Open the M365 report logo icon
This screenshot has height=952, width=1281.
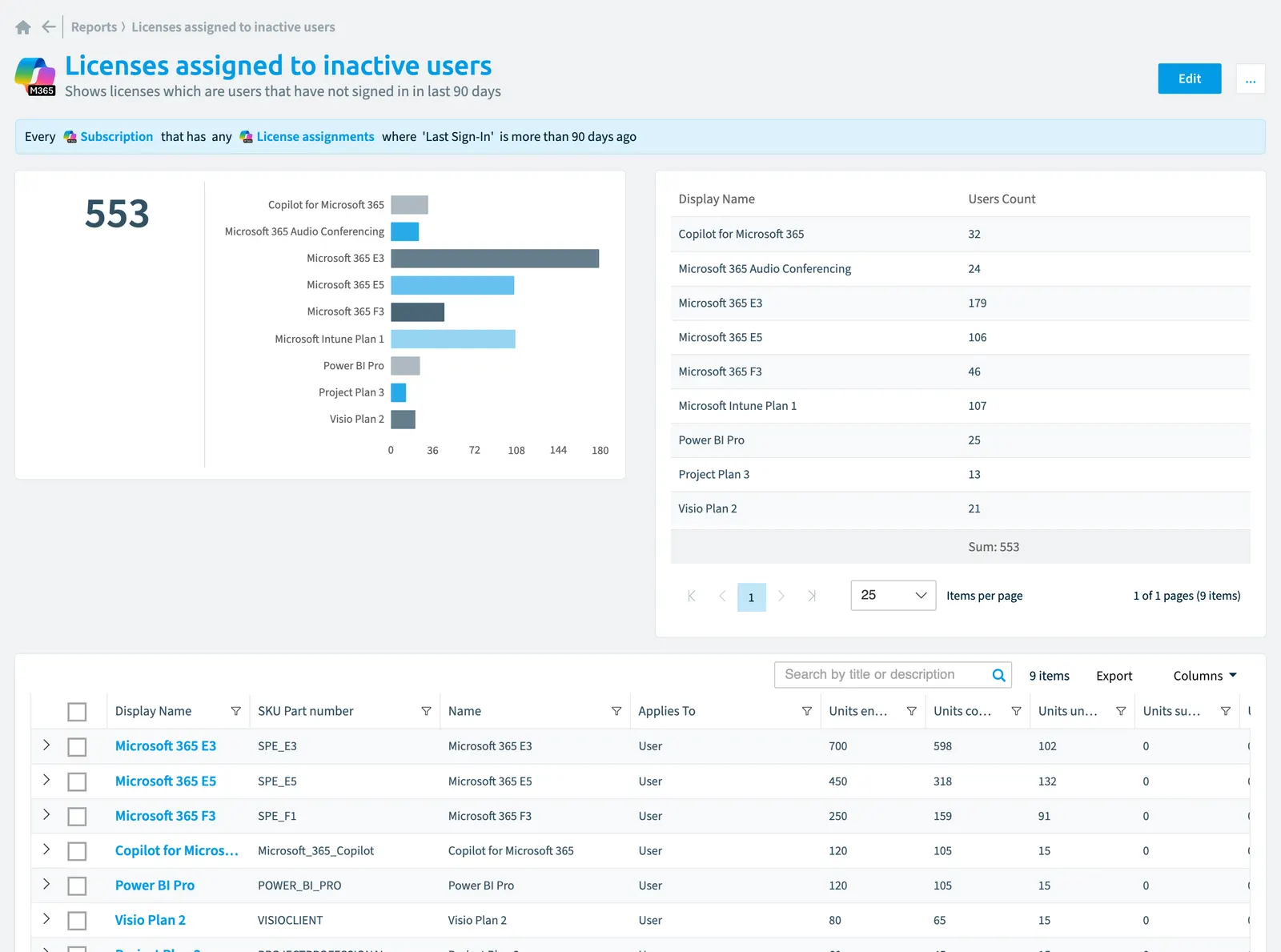[35, 77]
